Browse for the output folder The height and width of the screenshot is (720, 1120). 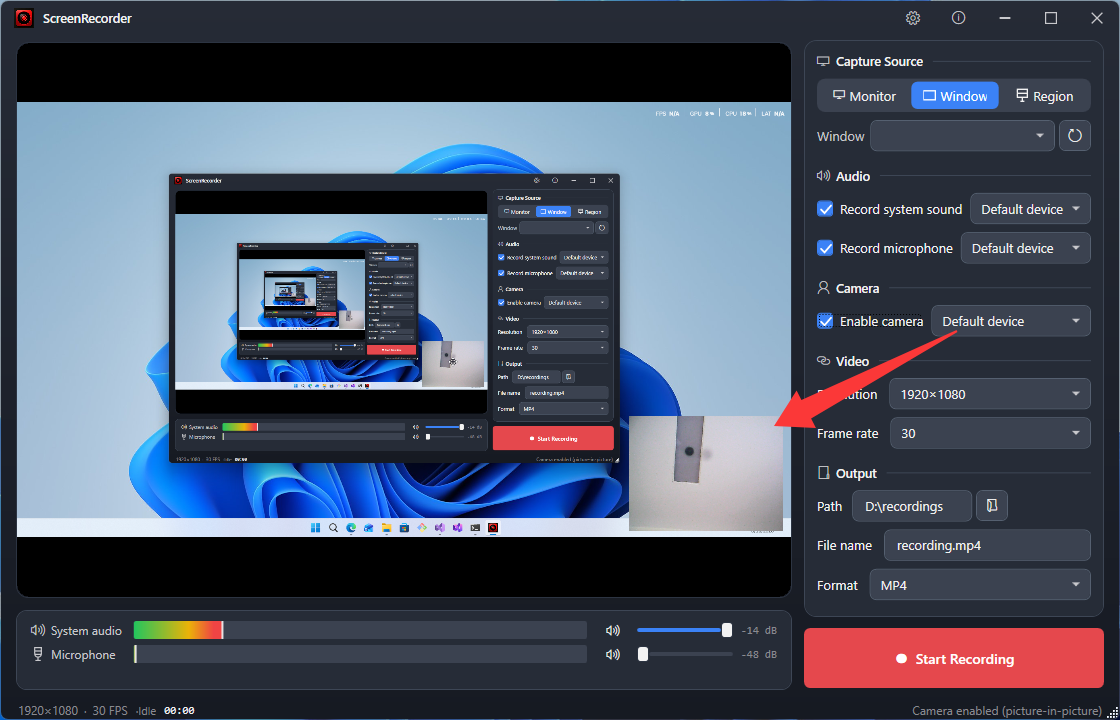tap(992, 506)
